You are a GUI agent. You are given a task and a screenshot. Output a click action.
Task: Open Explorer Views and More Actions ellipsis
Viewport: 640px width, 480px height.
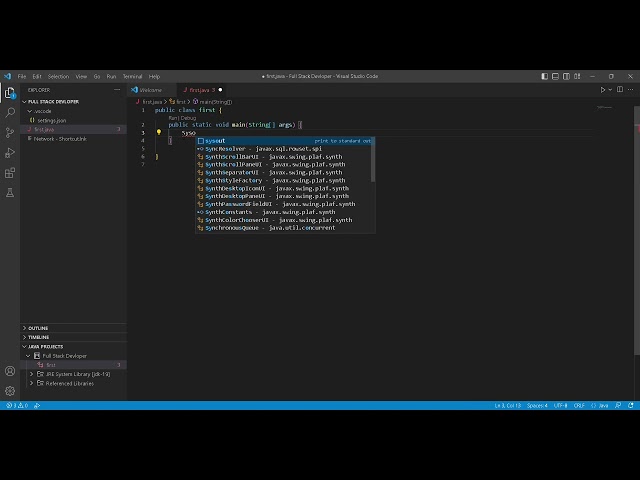[117, 90]
